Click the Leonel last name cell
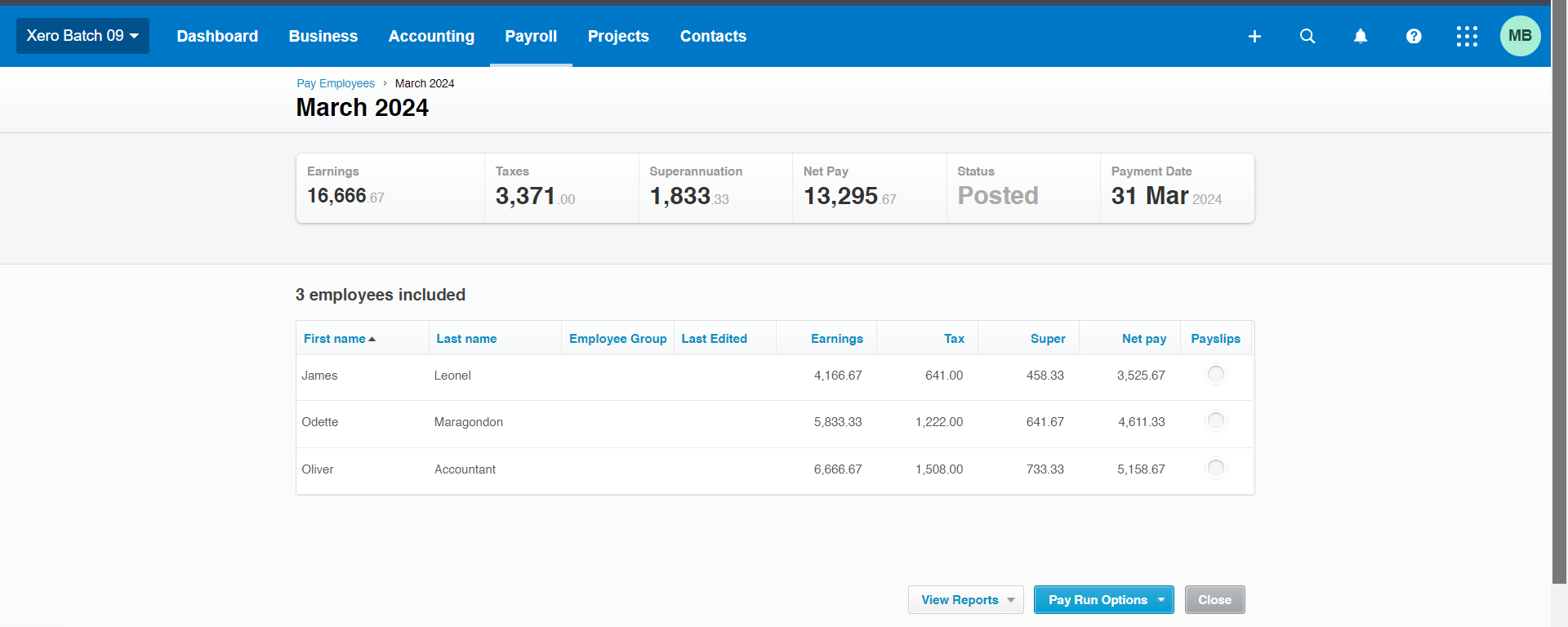The height and width of the screenshot is (627, 1568). pyautogui.click(x=452, y=376)
